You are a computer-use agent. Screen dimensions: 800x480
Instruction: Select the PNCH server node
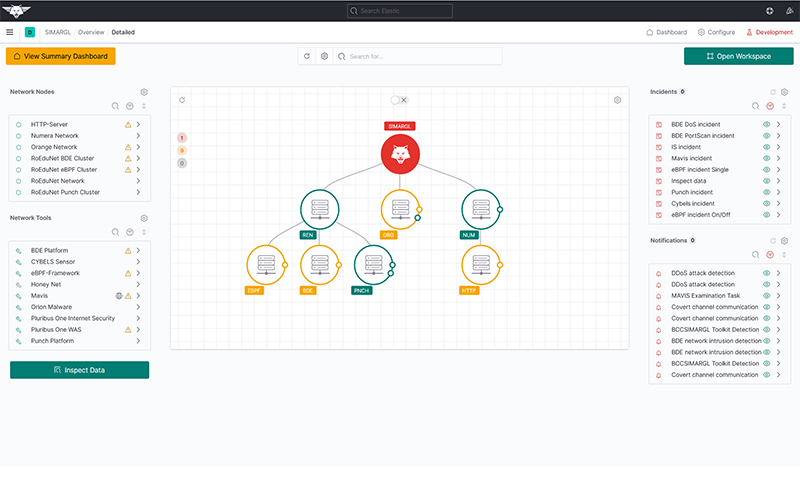(373, 265)
